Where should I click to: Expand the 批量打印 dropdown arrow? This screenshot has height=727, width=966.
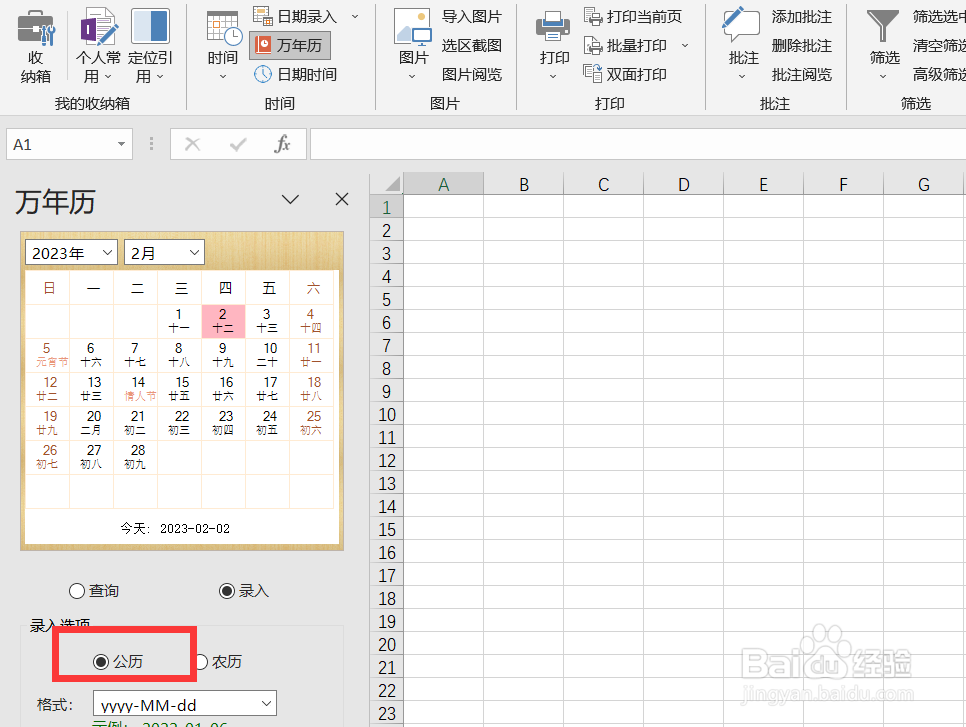pos(685,46)
